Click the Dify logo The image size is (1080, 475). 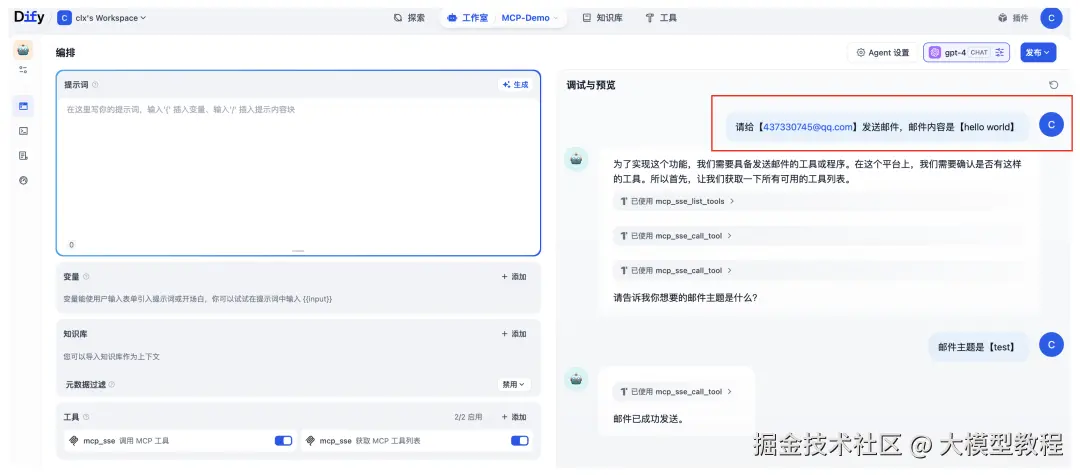click(x=29, y=18)
